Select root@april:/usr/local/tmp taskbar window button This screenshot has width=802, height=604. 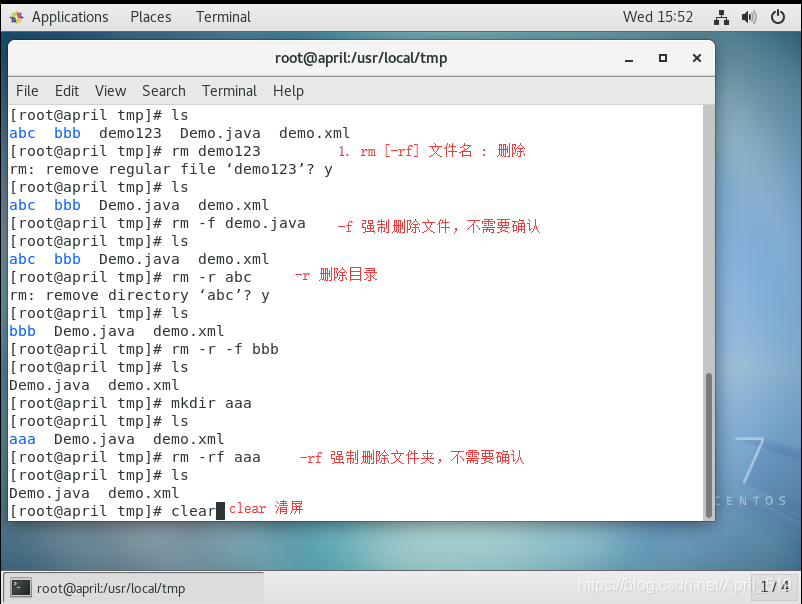pos(134,588)
